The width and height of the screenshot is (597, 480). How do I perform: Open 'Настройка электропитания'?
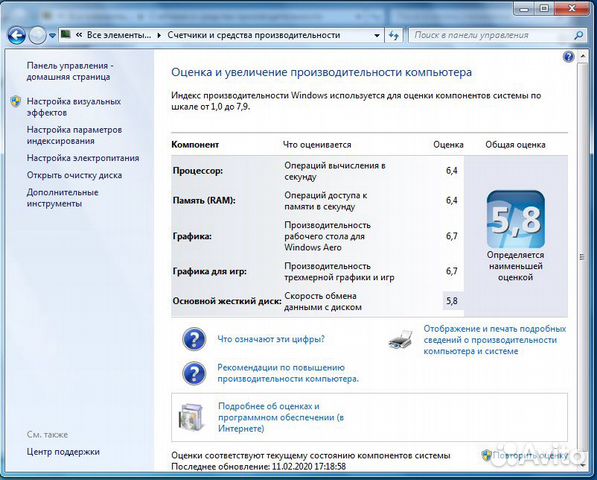click(x=83, y=158)
